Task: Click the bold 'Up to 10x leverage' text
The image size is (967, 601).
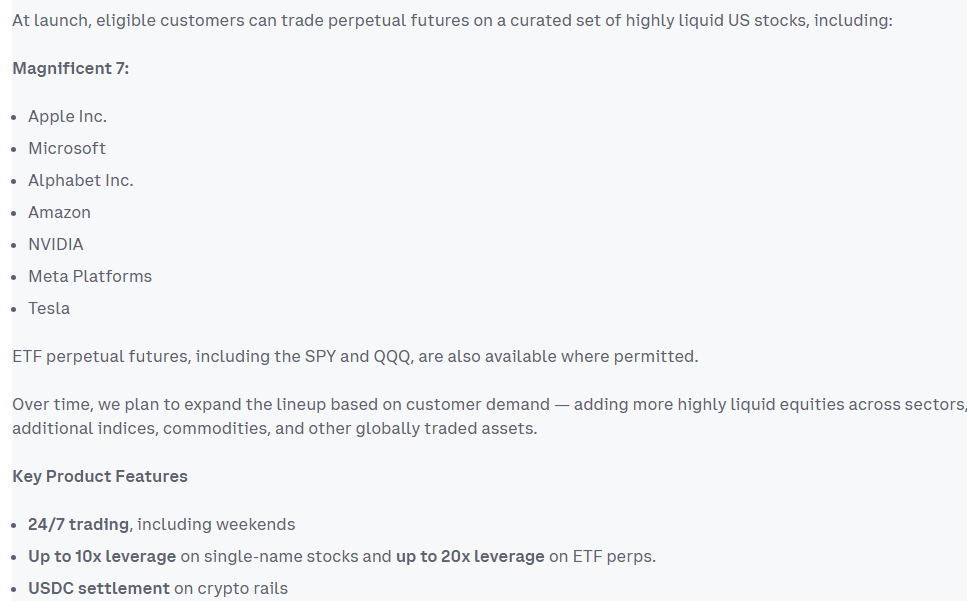Action: coord(102,557)
